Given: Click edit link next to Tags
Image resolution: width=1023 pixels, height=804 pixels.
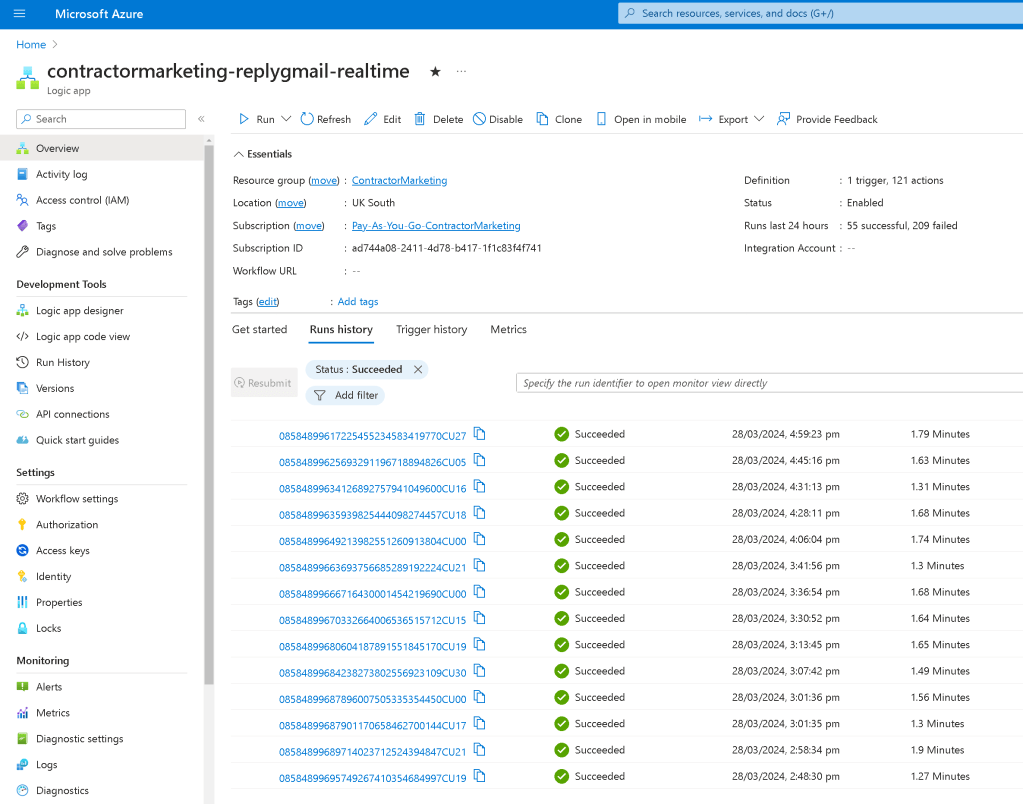Looking at the screenshot, I should 267,302.
